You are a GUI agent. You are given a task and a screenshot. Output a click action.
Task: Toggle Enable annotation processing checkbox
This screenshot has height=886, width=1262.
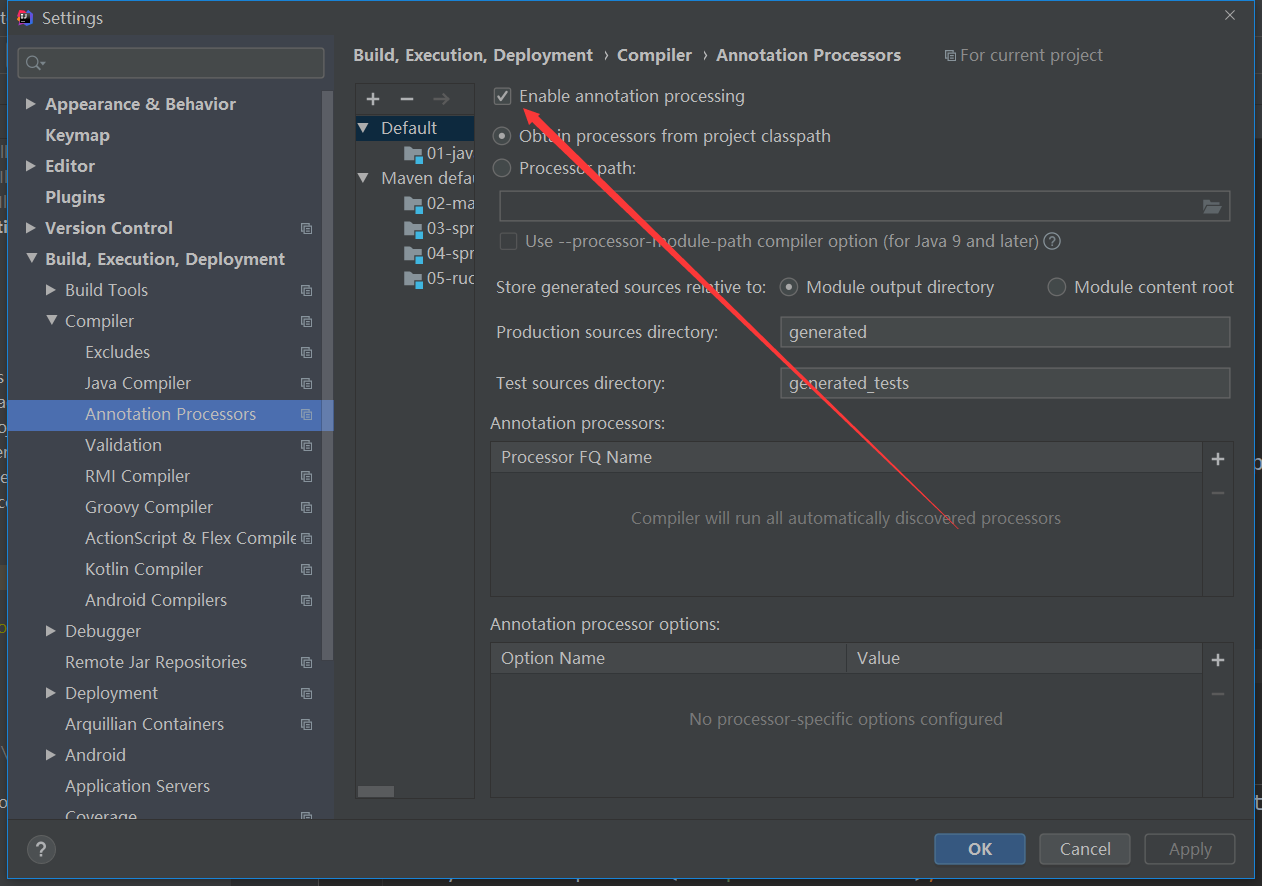tap(503, 96)
